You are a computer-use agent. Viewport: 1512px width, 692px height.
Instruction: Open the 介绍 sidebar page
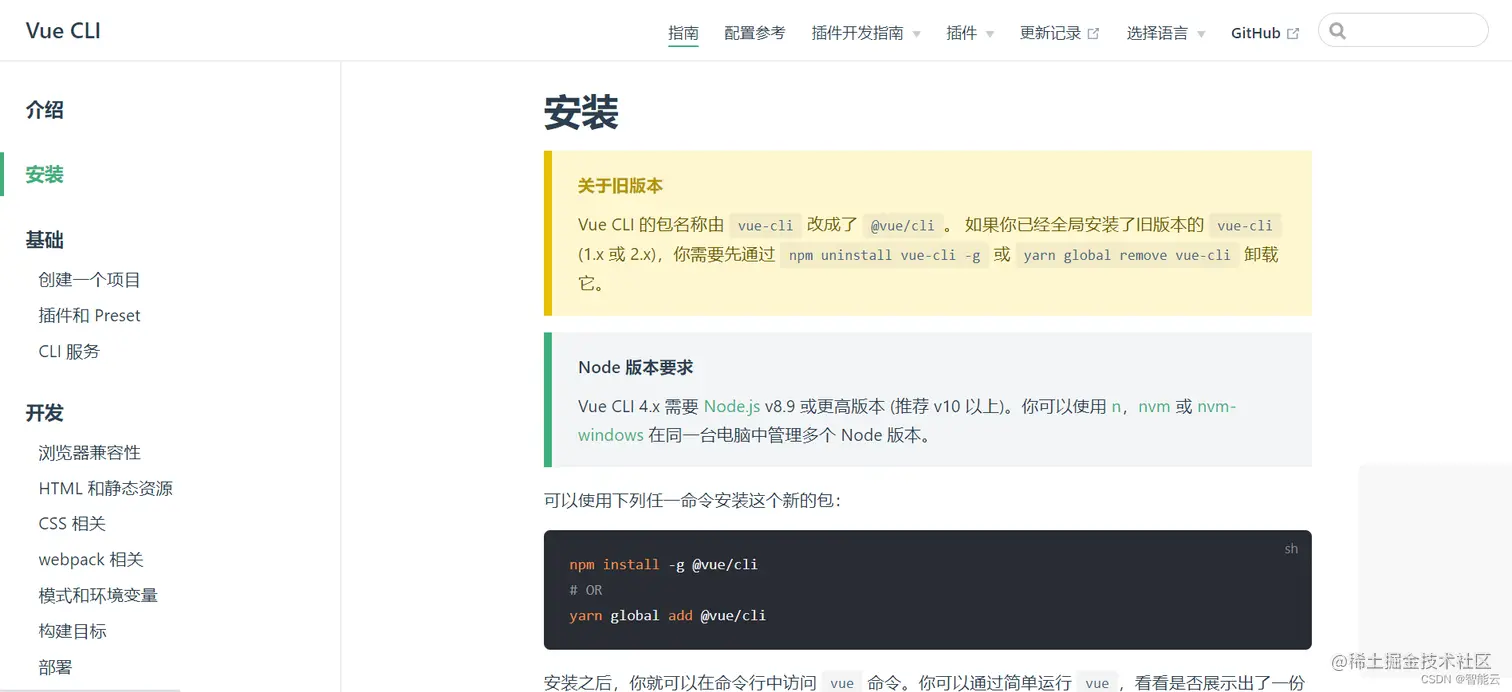[x=44, y=110]
